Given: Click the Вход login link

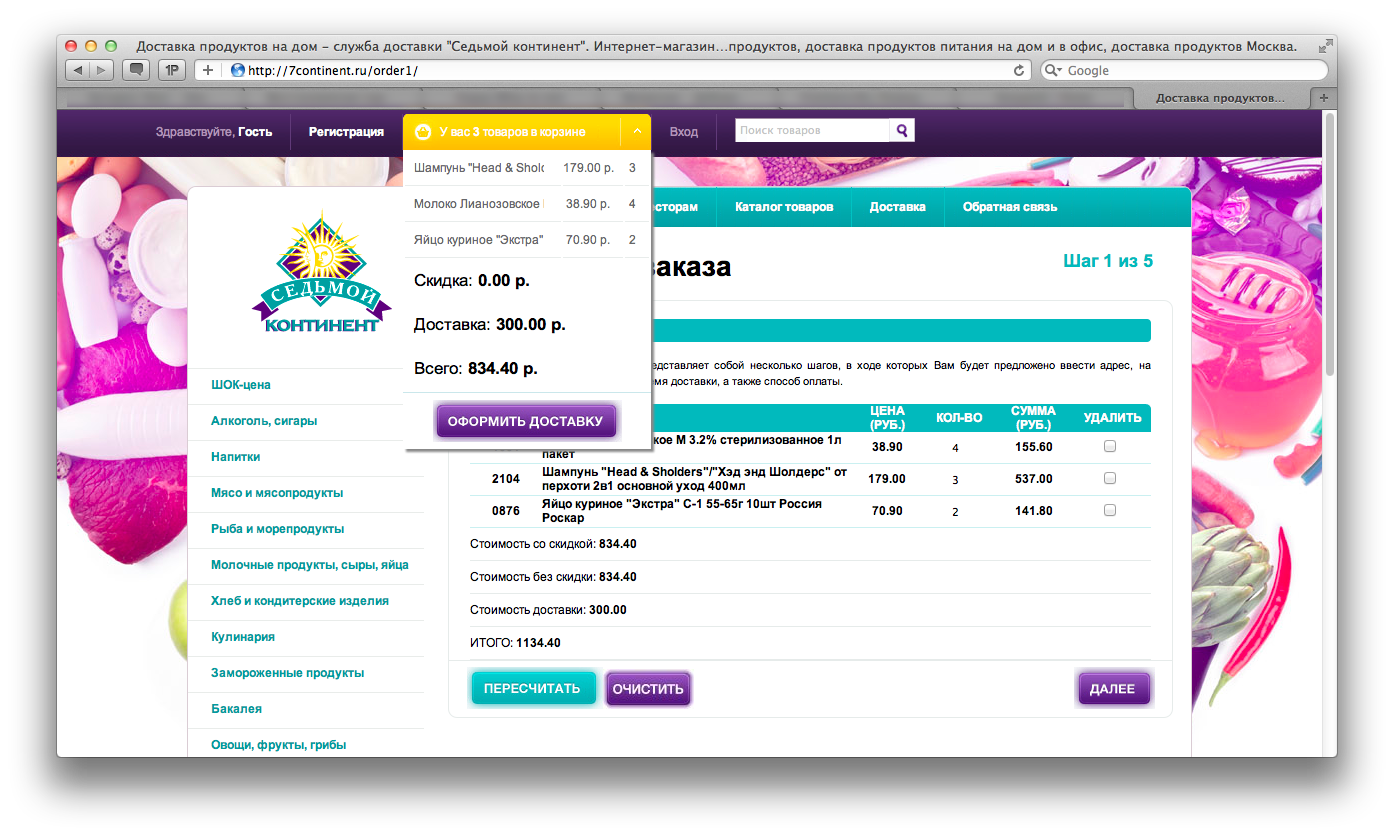Looking at the screenshot, I should [x=684, y=132].
